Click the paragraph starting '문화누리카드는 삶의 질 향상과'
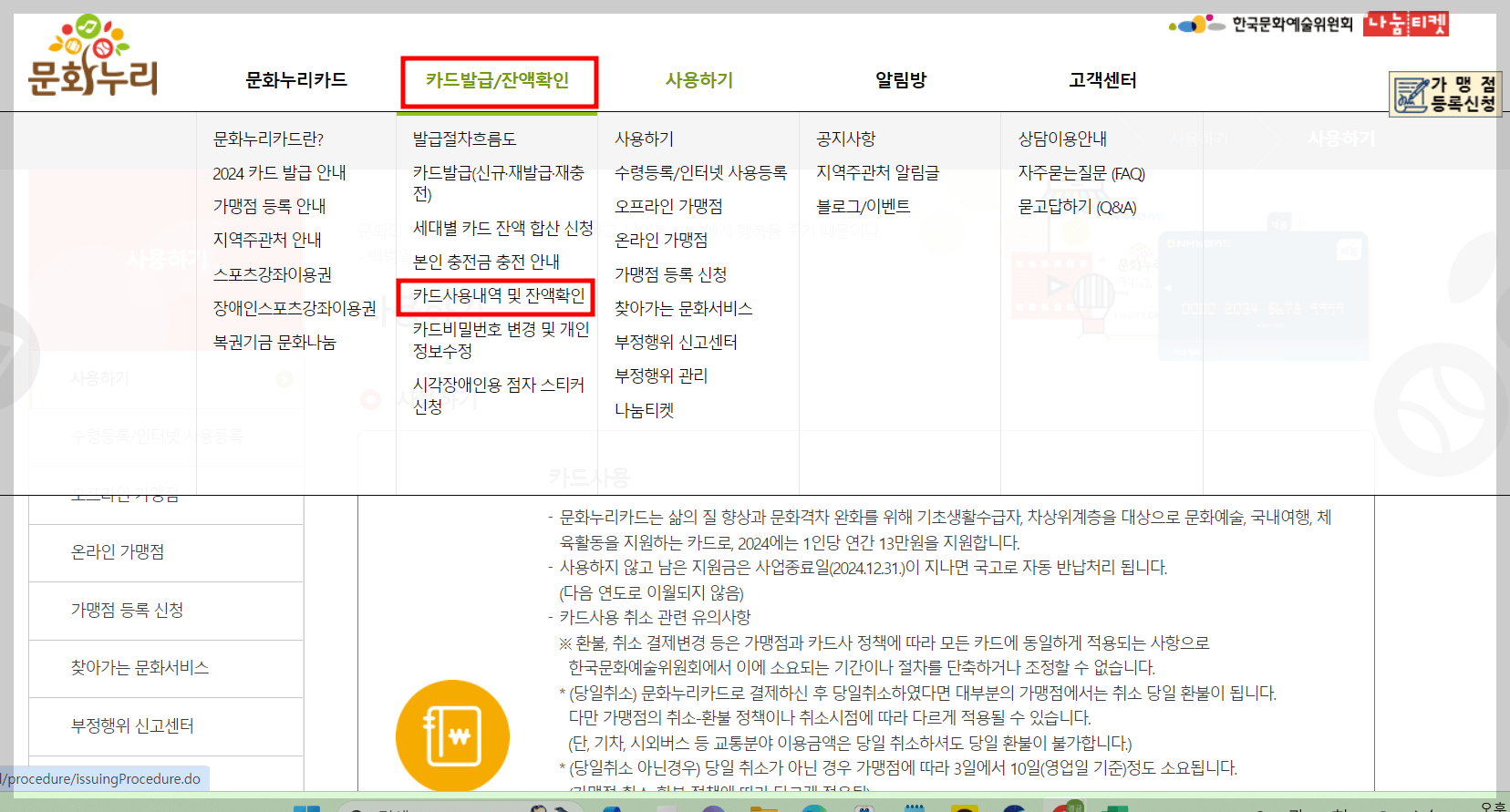Screen dimensions: 1510x812 [945, 529]
